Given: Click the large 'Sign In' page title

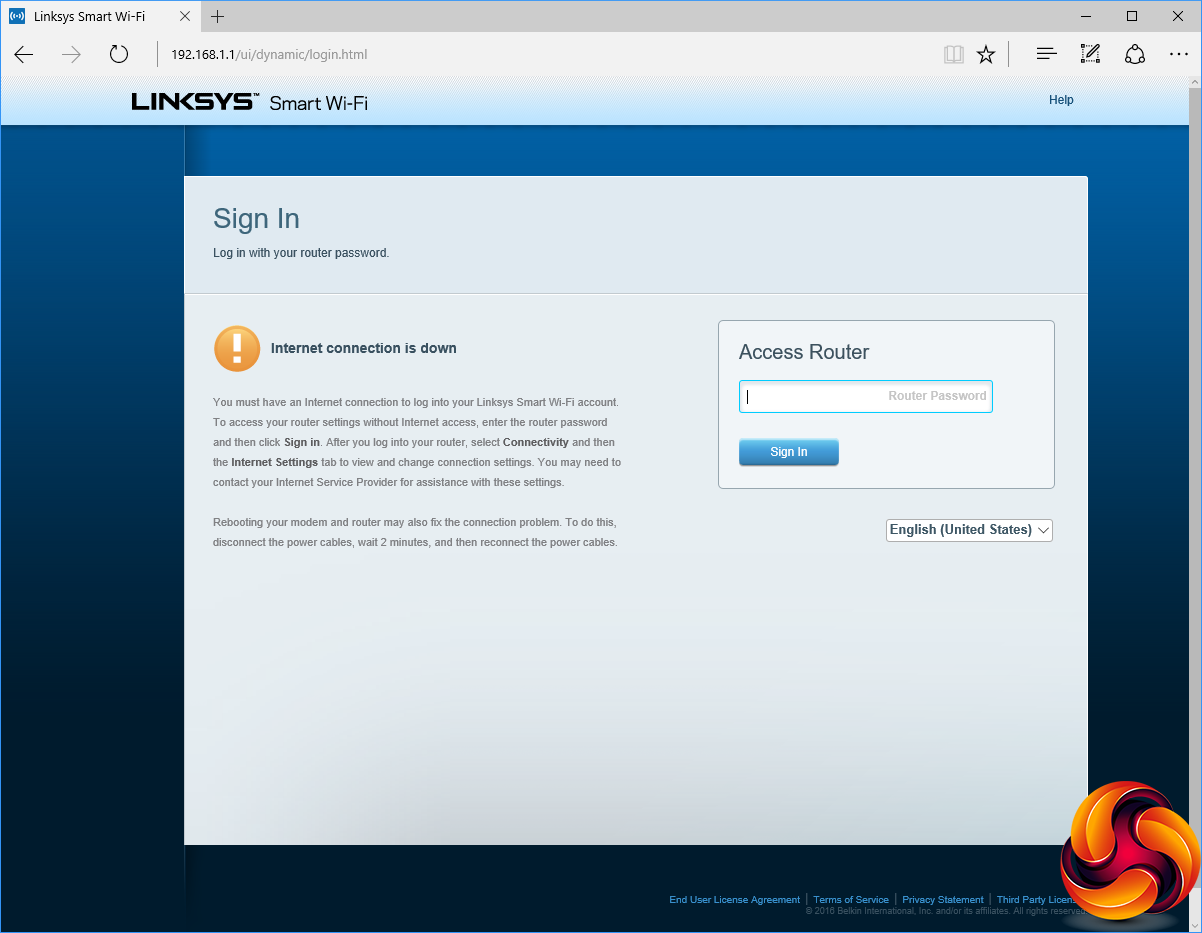Looking at the screenshot, I should pyautogui.click(x=256, y=219).
